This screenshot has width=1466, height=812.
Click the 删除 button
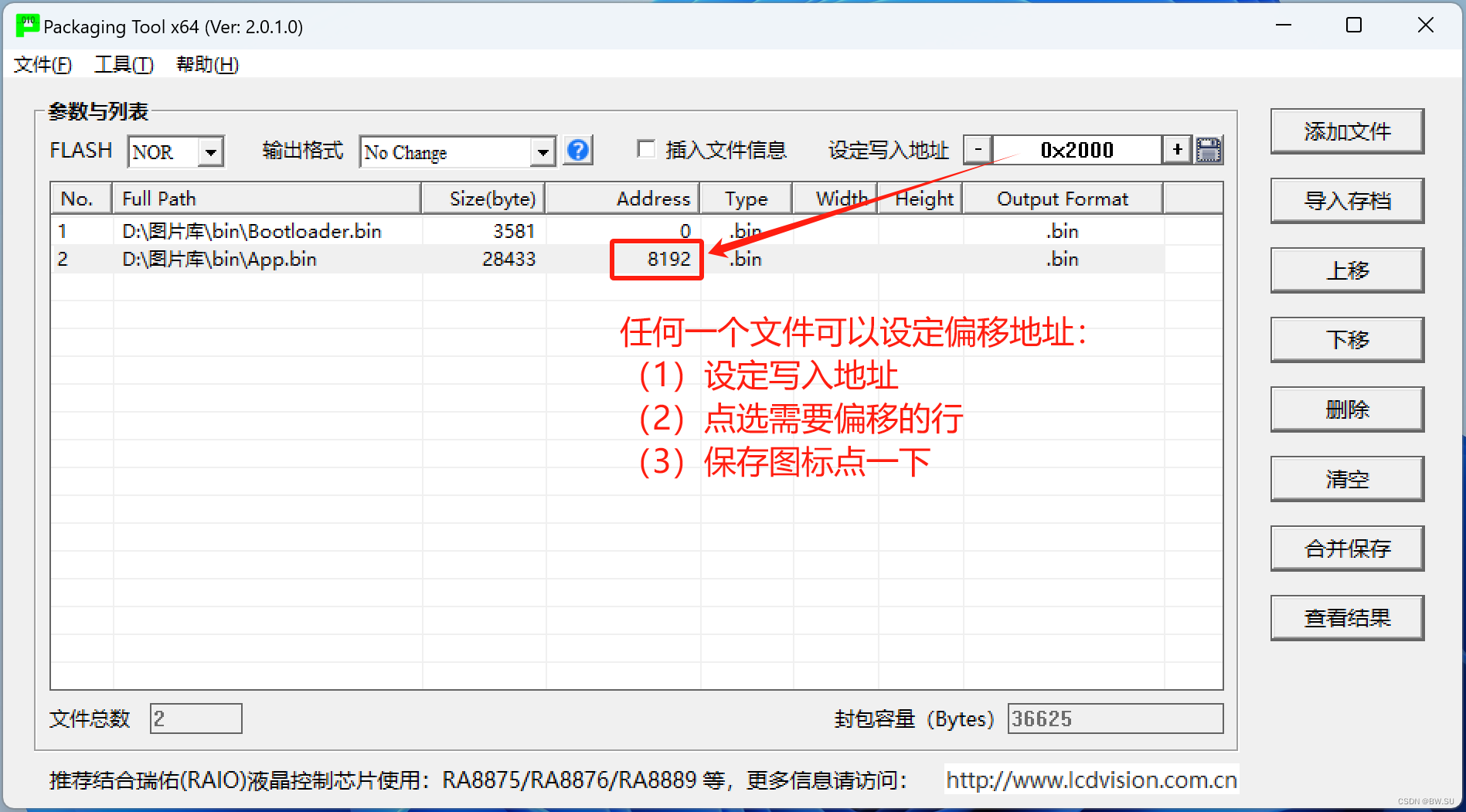click(x=1347, y=409)
